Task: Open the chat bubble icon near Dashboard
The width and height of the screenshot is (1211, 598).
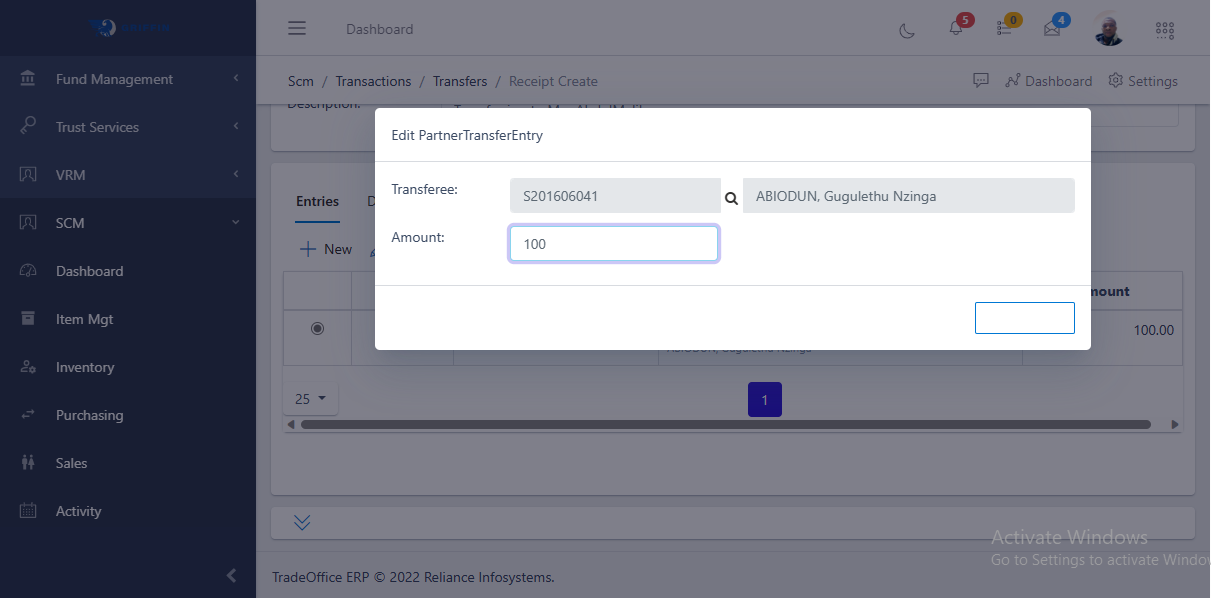Action: 981,80
